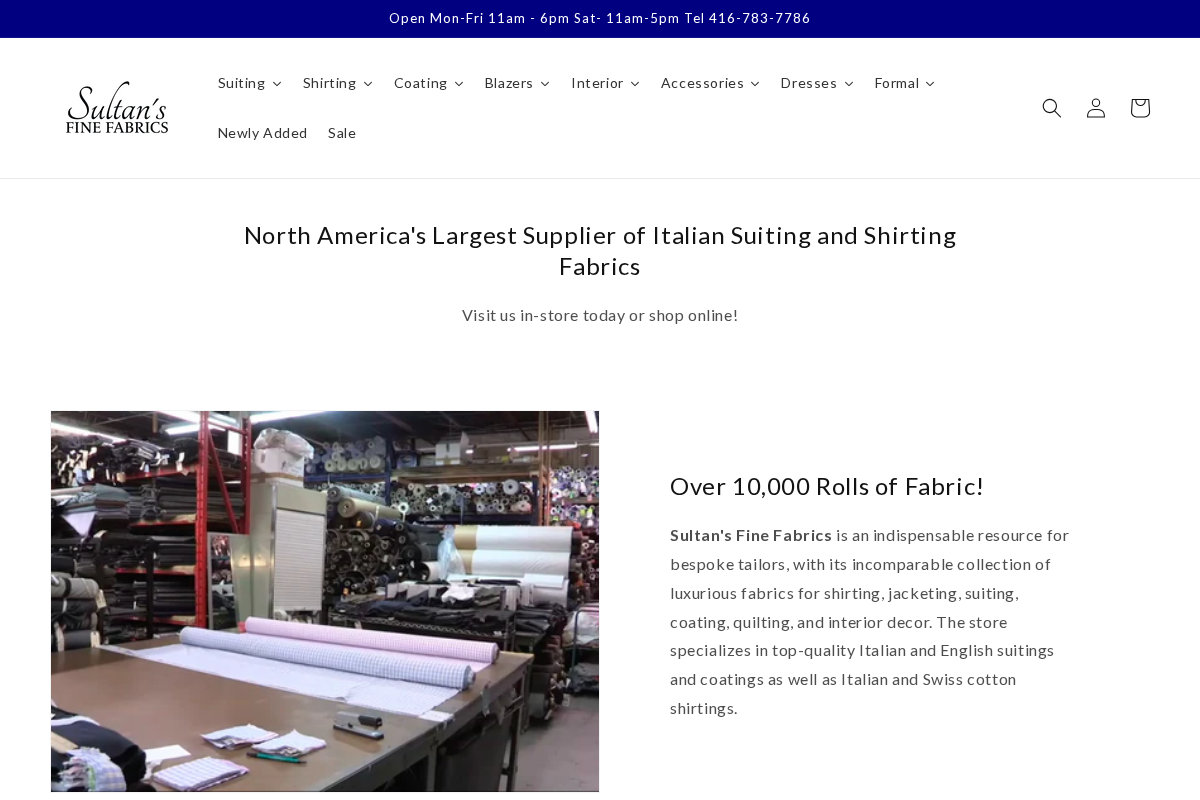
Task: Open the shopping cart icon
Action: [1140, 108]
